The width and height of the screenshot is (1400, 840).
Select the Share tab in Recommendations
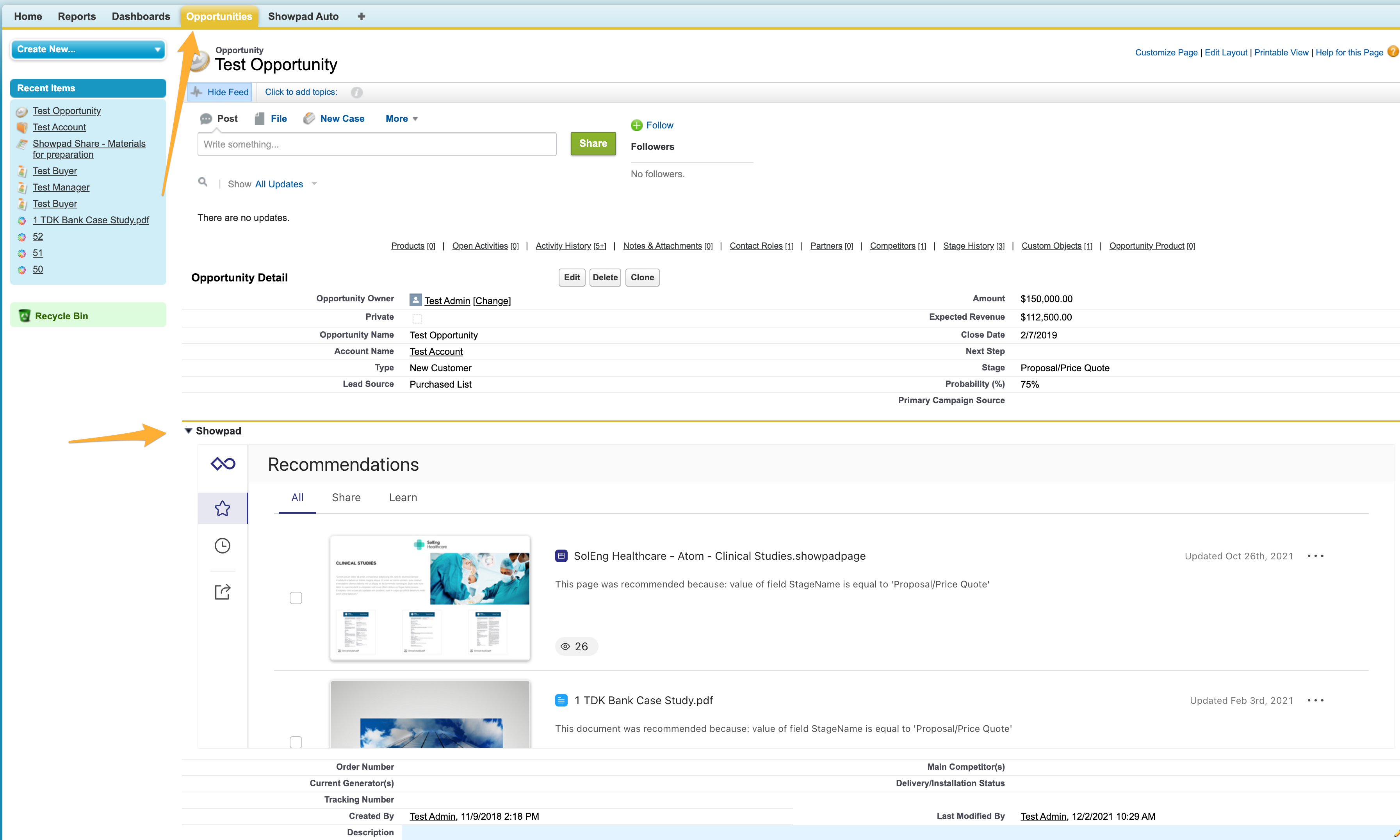346,498
